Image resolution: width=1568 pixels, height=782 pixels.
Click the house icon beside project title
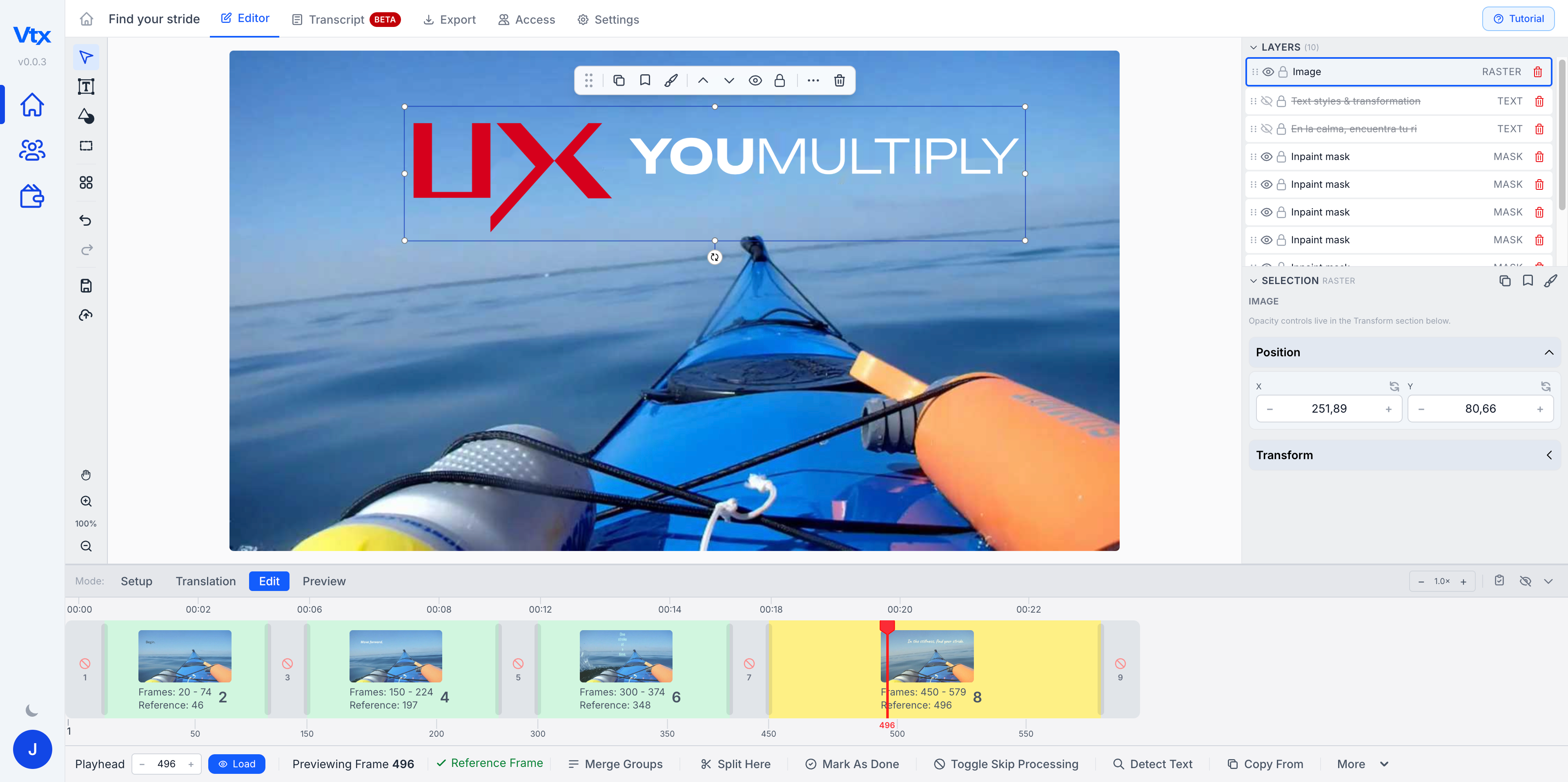pyautogui.click(x=87, y=19)
